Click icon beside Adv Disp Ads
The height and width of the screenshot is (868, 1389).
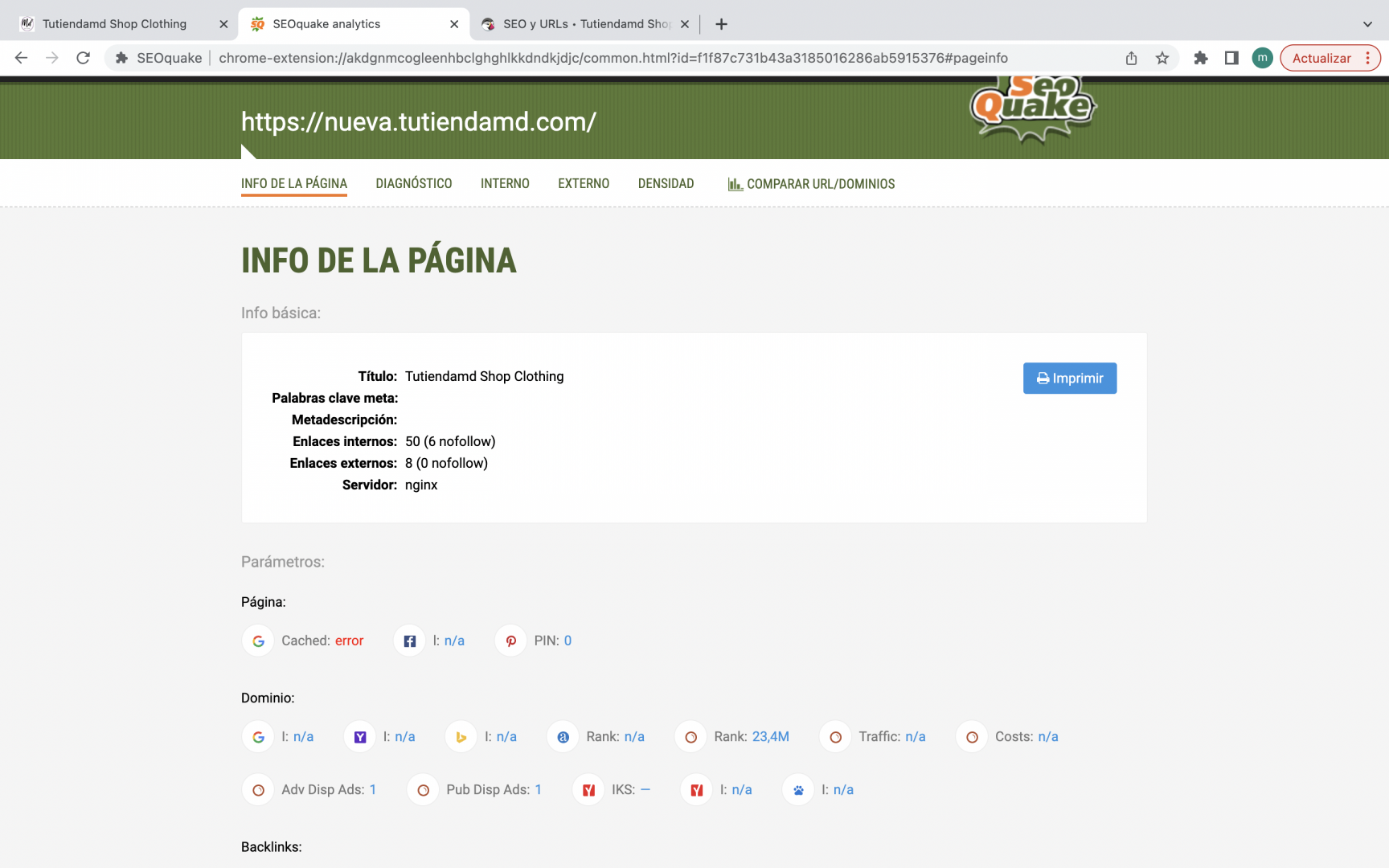click(258, 790)
